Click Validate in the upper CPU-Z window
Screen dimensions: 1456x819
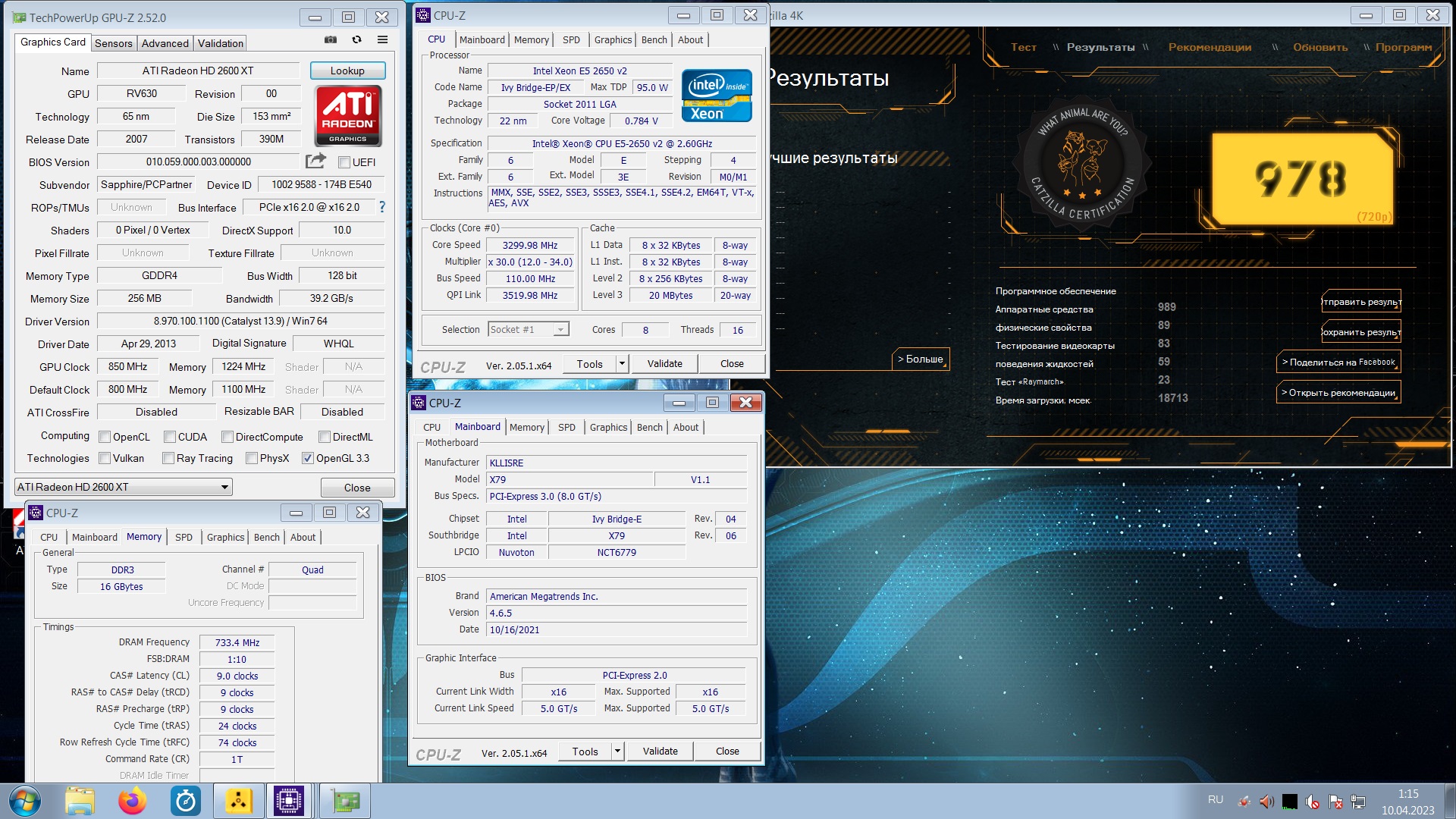(665, 364)
